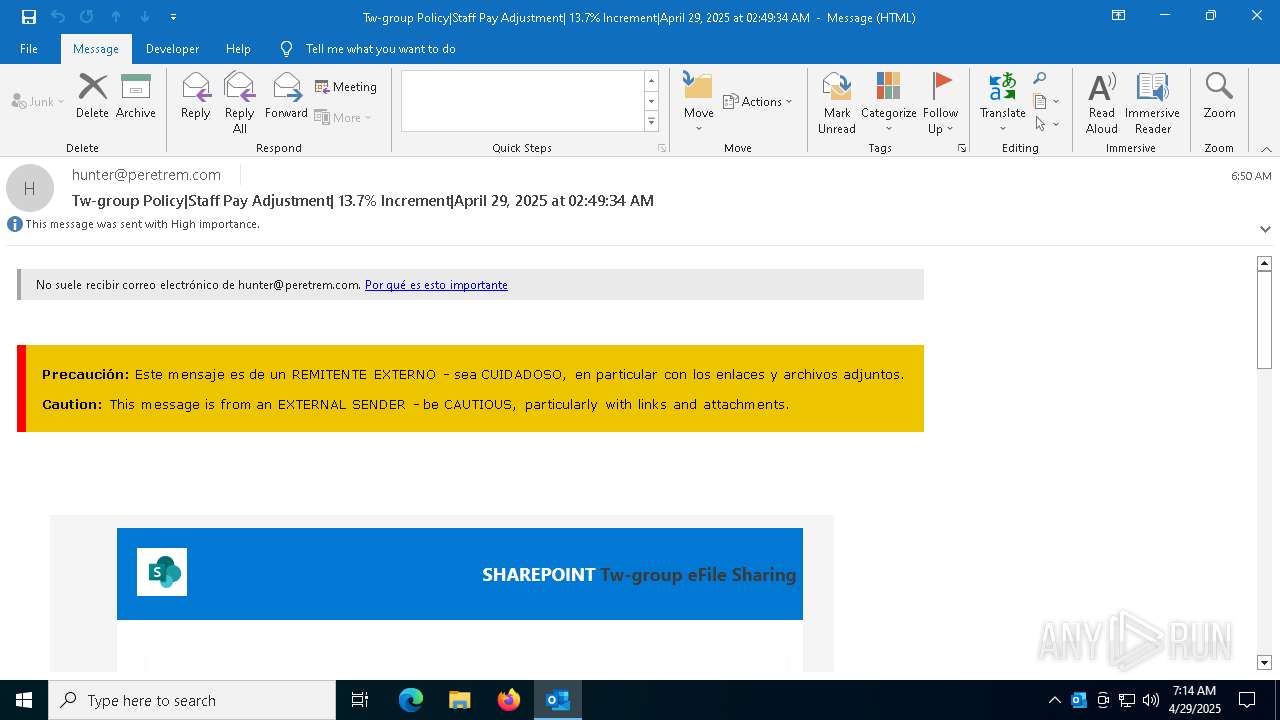Screen dimensions: 1280x720
Task: Customize Quick Access Toolbar dropdown
Action: [x=173, y=16]
